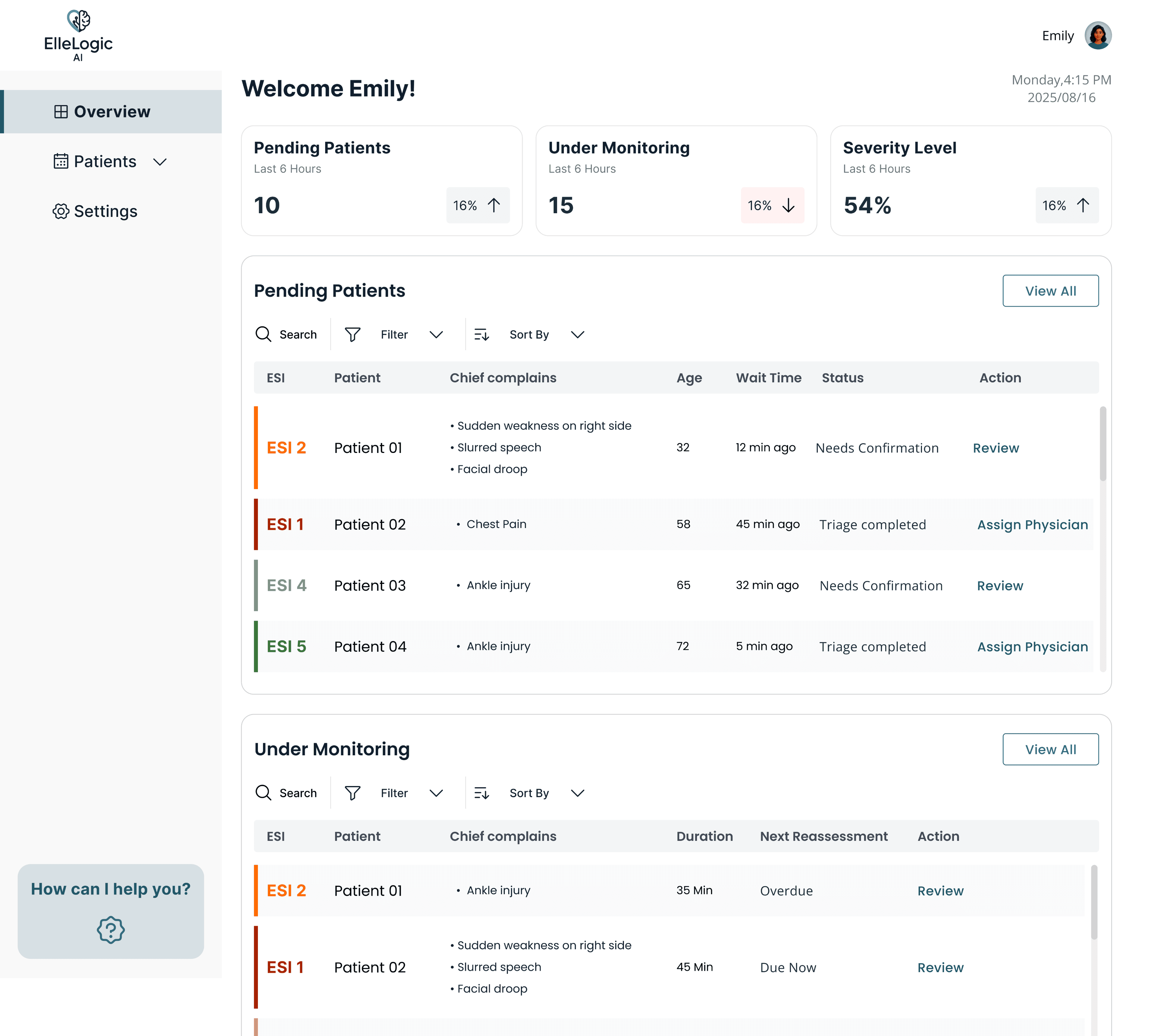Select the Patients menu item
This screenshot has height=1036, width=1157.
point(111,161)
